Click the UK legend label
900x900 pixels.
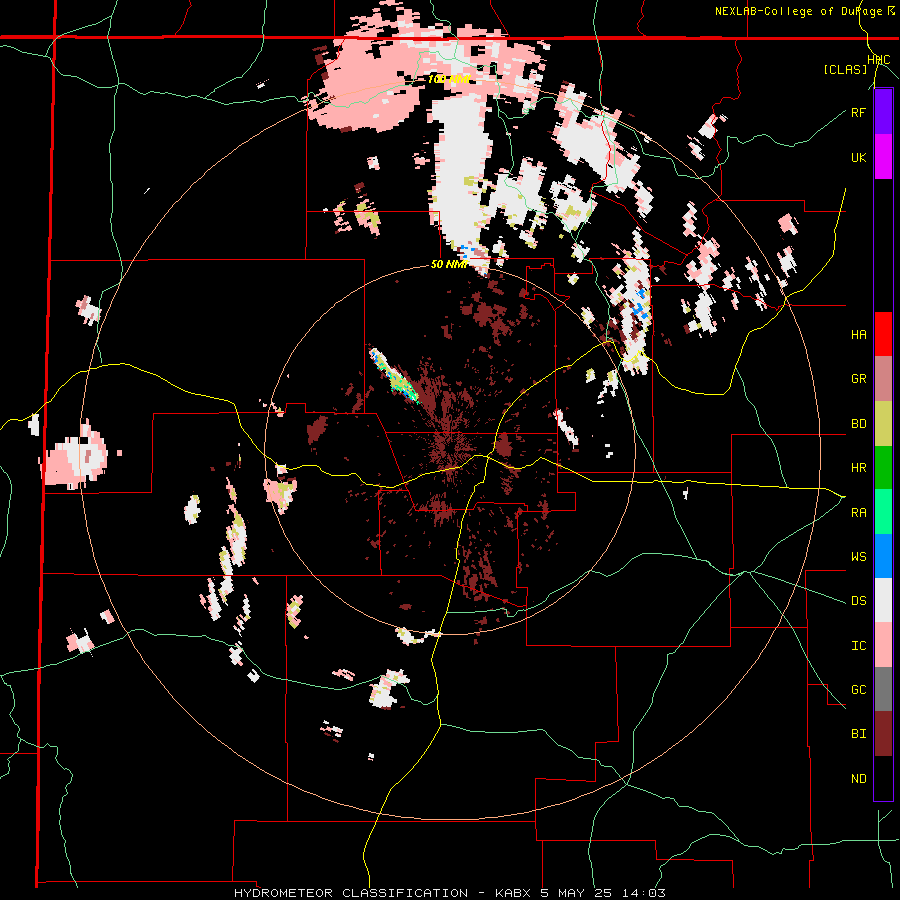point(858,158)
